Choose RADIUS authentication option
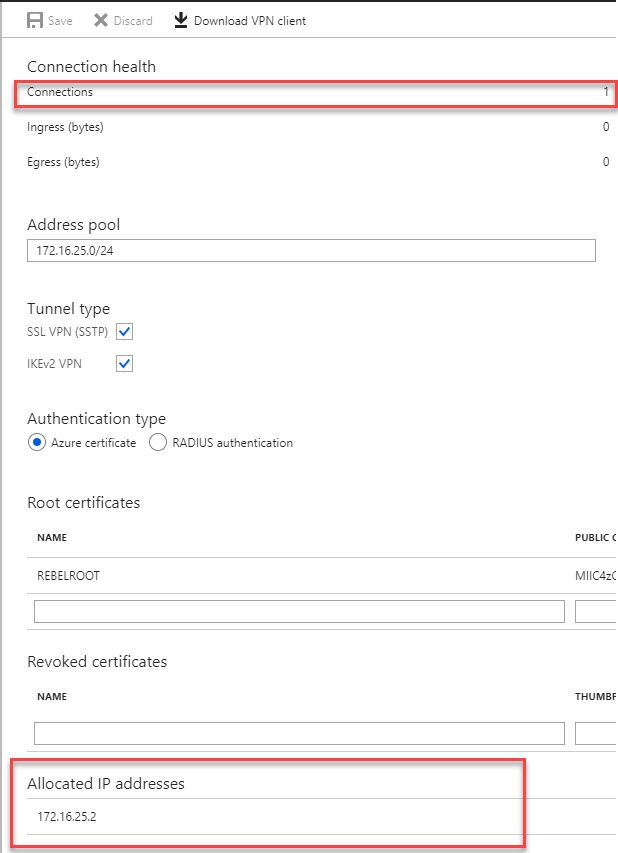Image resolution: width=618 pixels, height=853 pixels. pos(158,442)
